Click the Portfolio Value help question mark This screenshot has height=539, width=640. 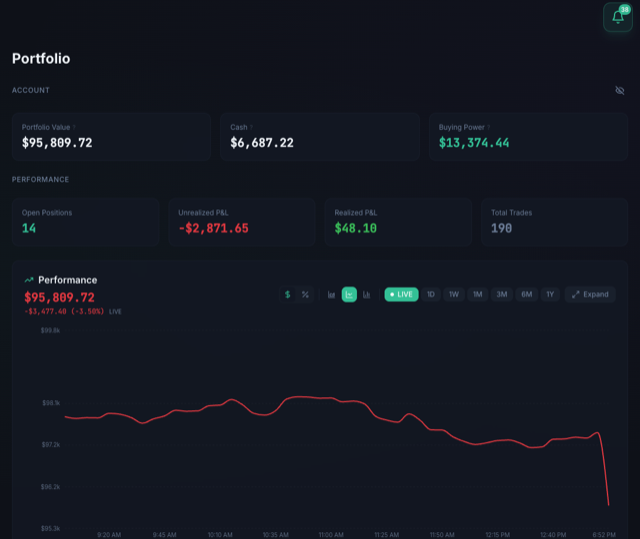pyautogui.click(x=74, y=127)
